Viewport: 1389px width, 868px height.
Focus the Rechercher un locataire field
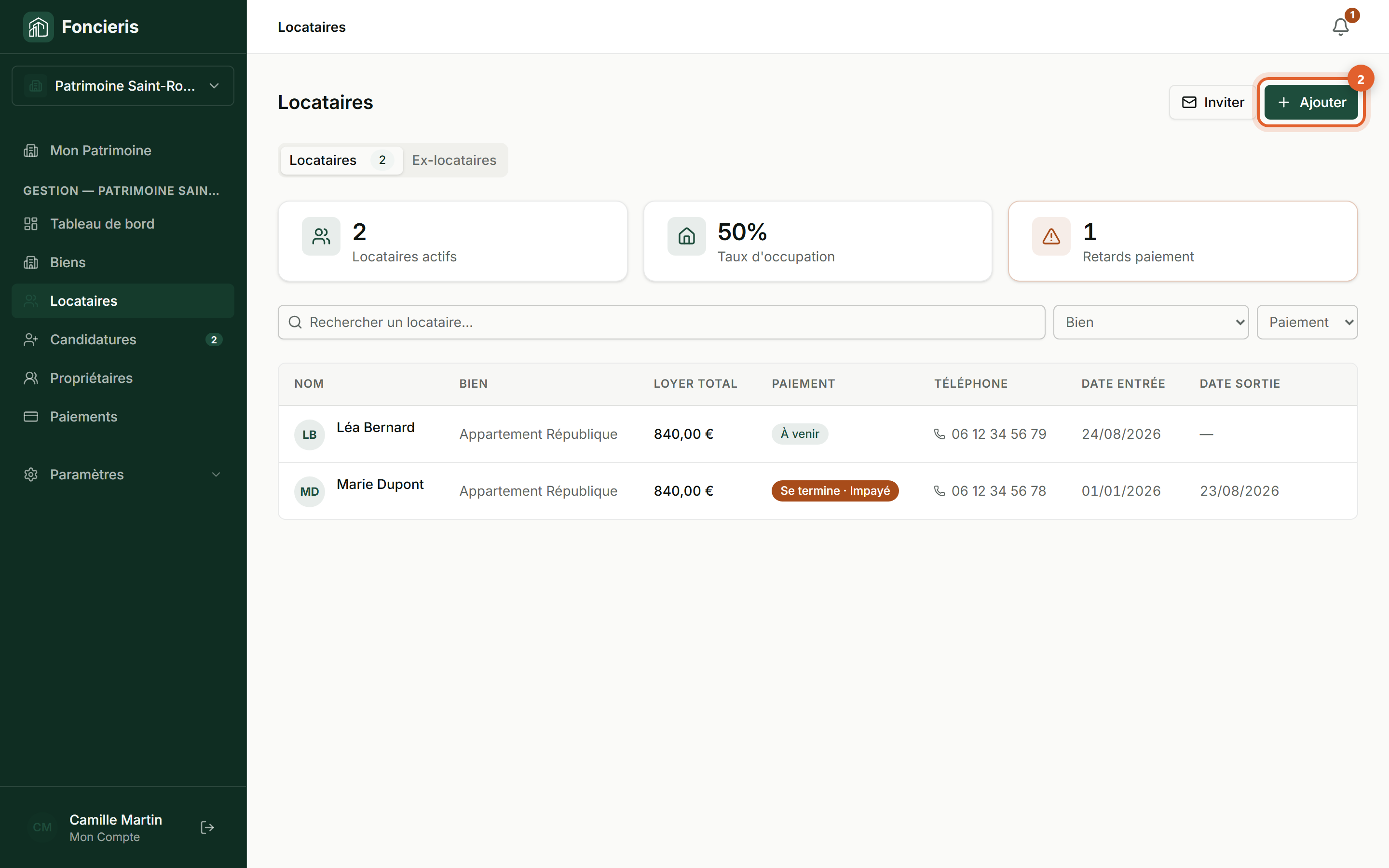[x=661, y=322]
